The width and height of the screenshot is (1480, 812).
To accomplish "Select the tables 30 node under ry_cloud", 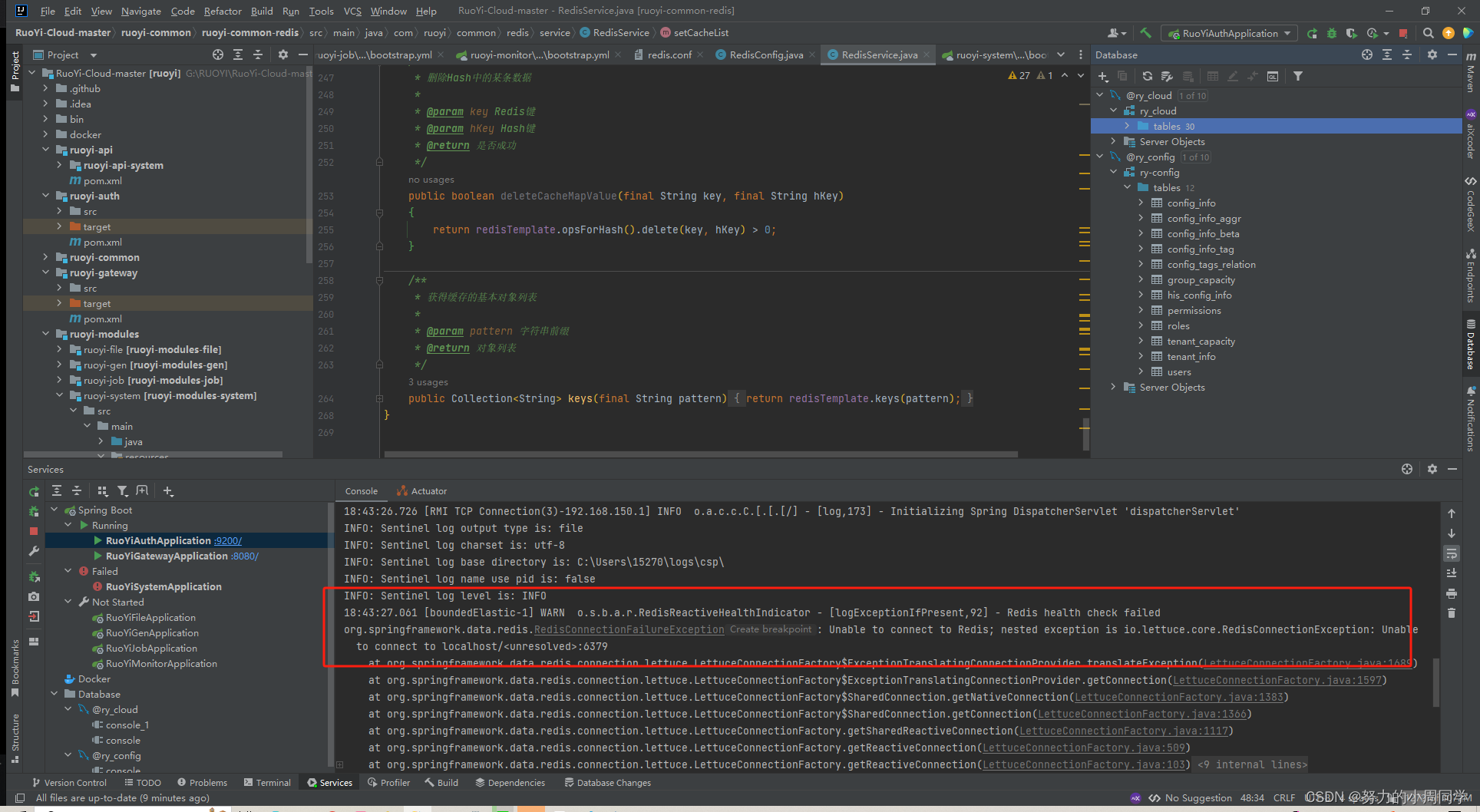I will [1276, 126].
